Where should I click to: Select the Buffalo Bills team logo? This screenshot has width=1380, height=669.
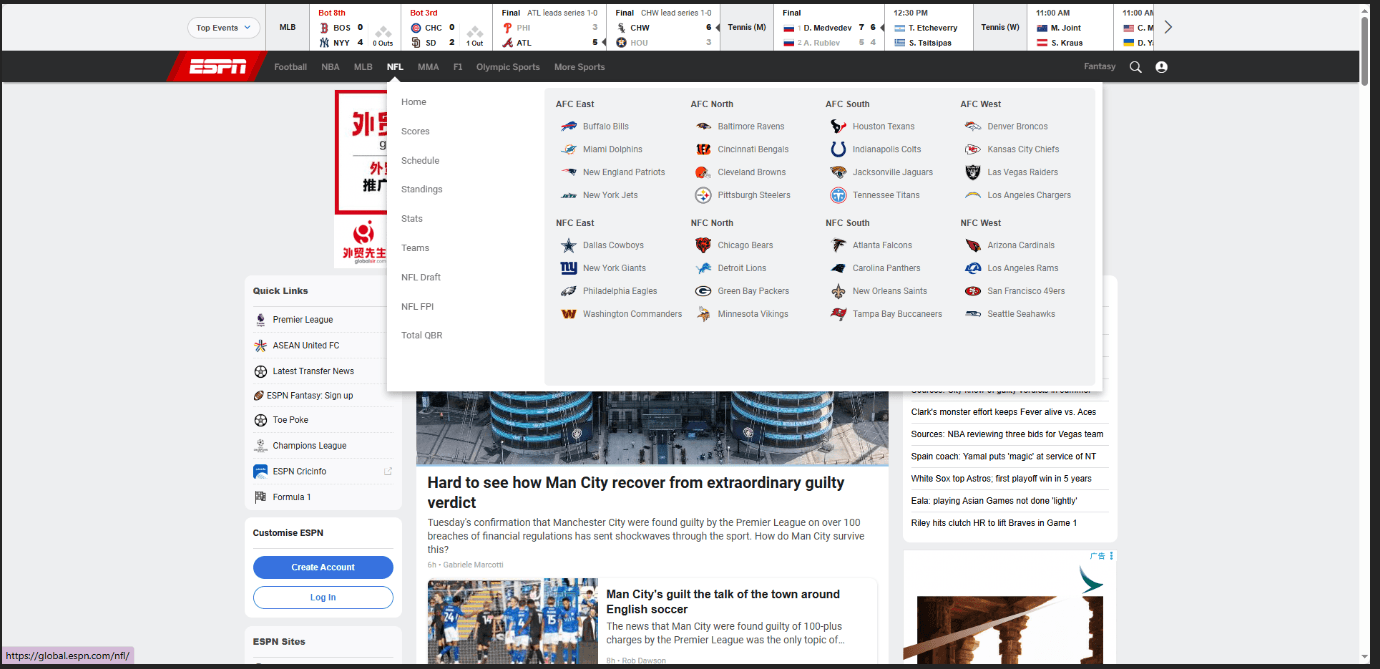tap(568, 126)
